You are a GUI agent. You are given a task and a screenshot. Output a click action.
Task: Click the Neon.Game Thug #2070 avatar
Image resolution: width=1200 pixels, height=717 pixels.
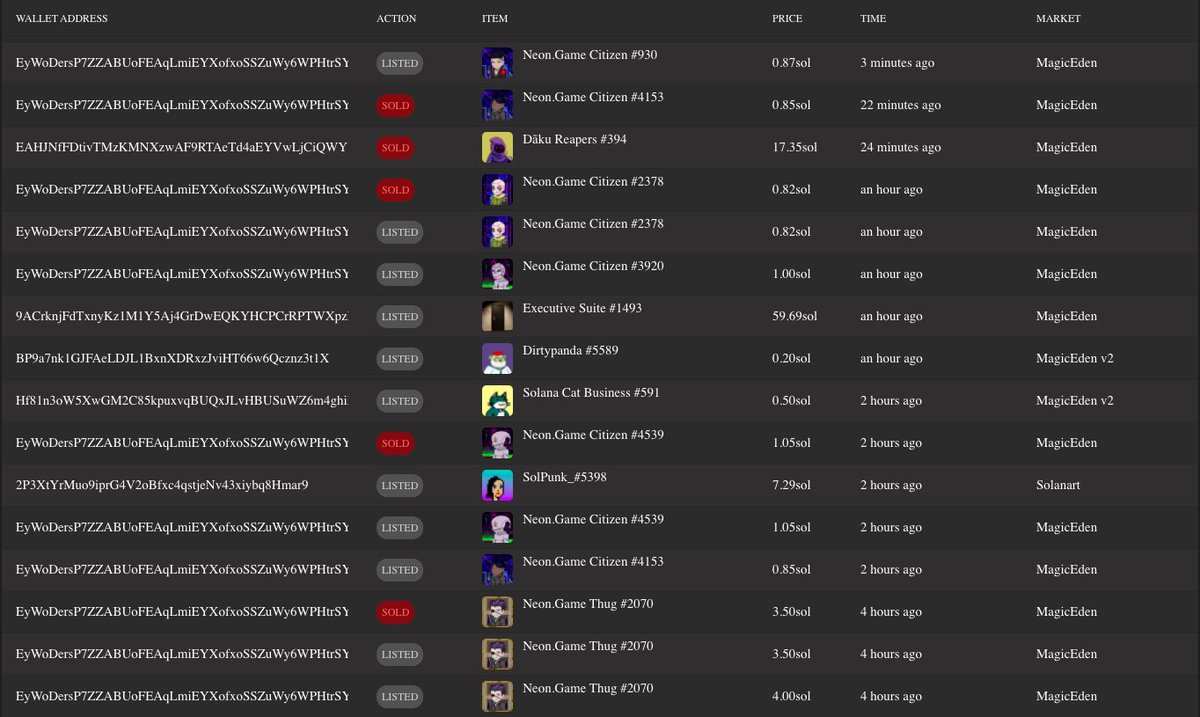(x=497, y=612)
